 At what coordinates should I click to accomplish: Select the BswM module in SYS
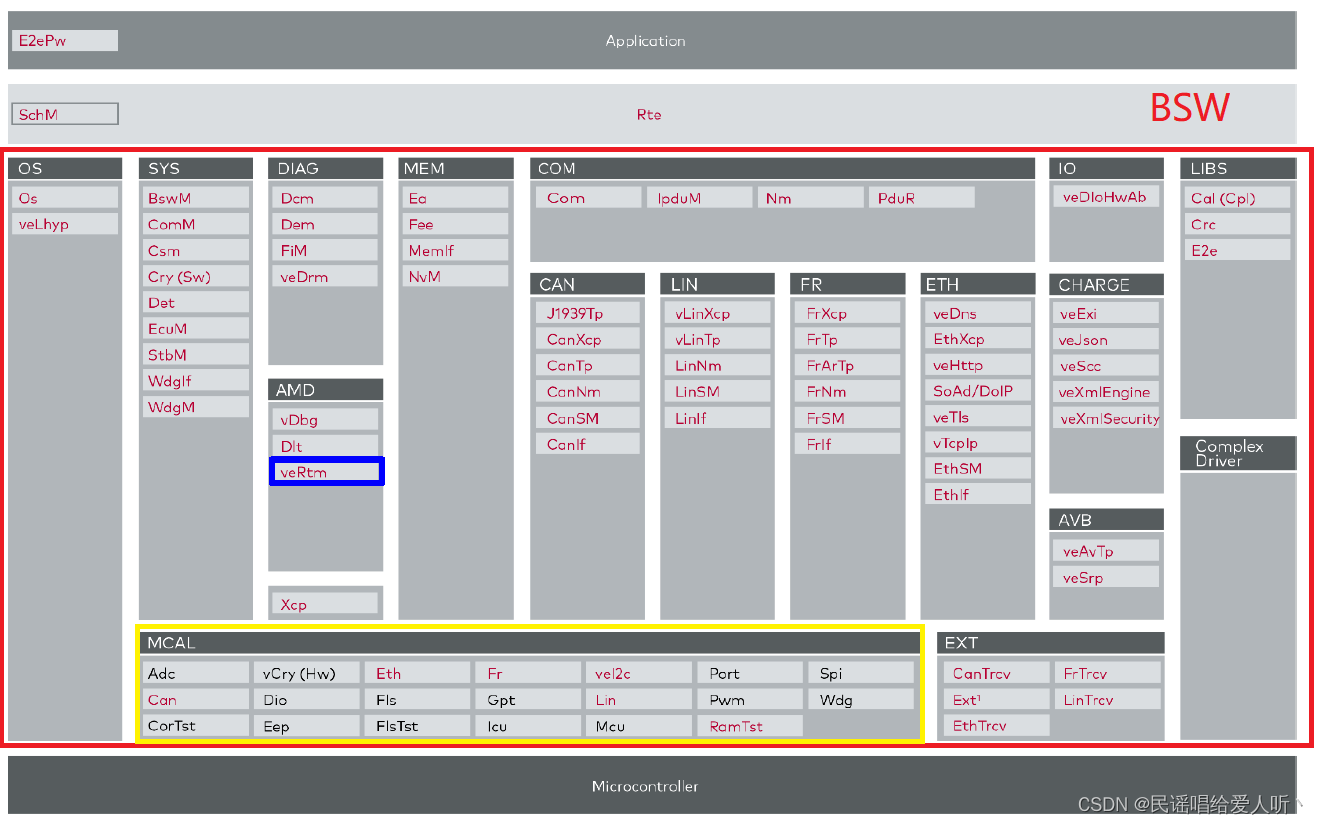pyautogui.click(x=196, y=198)
